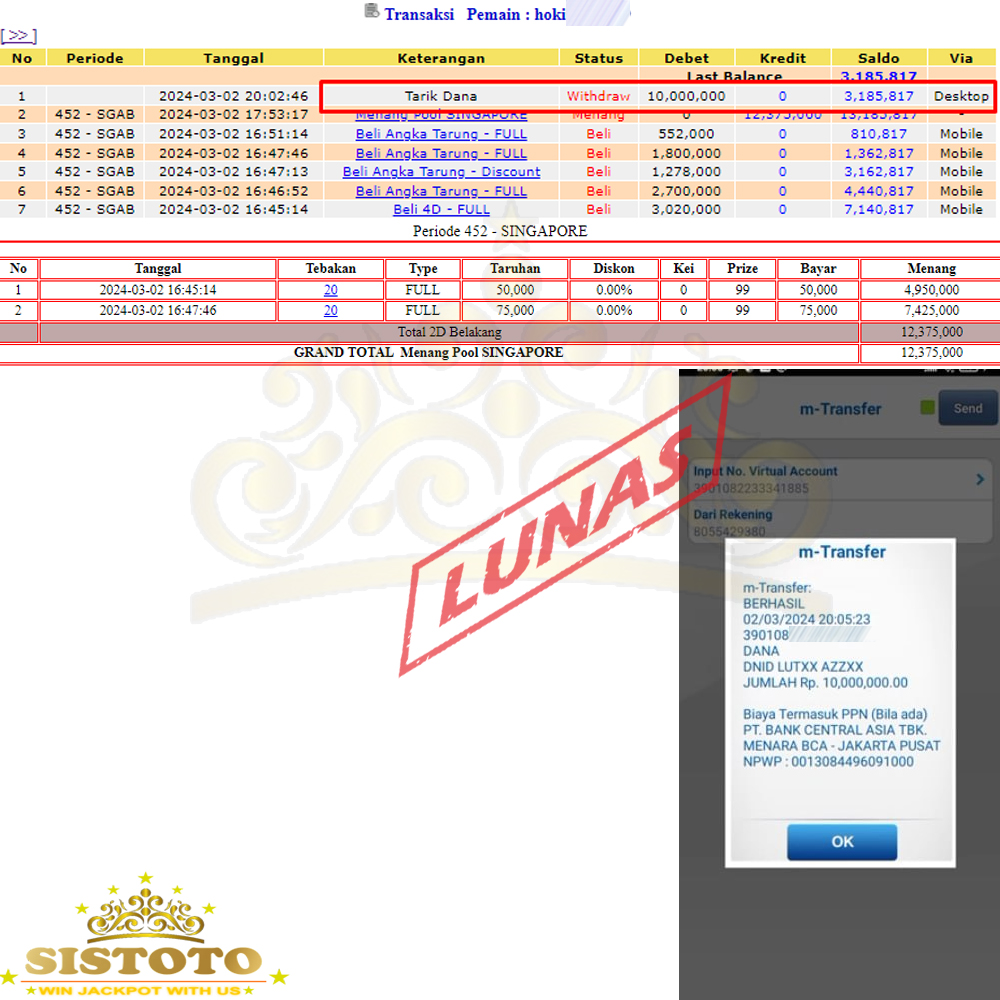Open Beli Angka Tarung - FULL at 16:46:52

[x=441, y=191]
